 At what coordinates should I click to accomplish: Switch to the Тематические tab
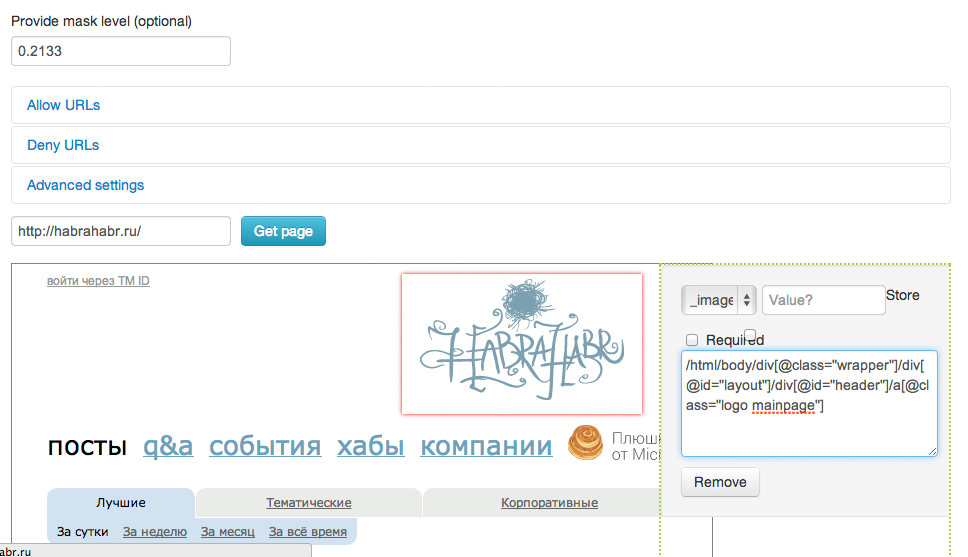[309, 503]
